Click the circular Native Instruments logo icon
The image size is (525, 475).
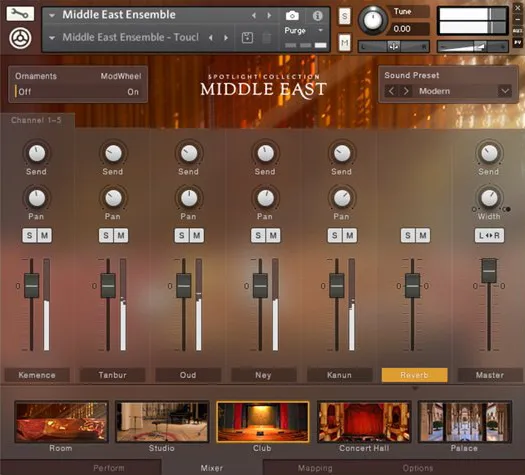point(20,38)
